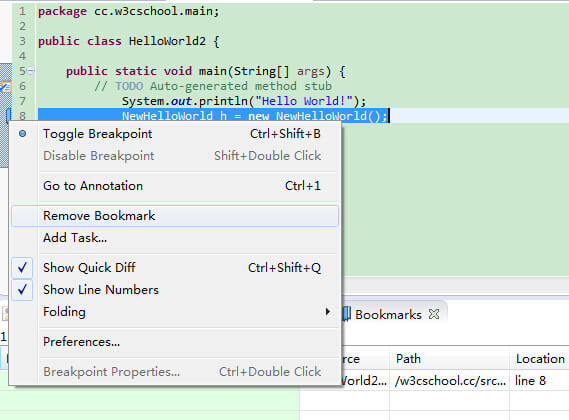The image size is (569, 420).
Task: Sort by the Location column header
Action: [x=540, y=359]
